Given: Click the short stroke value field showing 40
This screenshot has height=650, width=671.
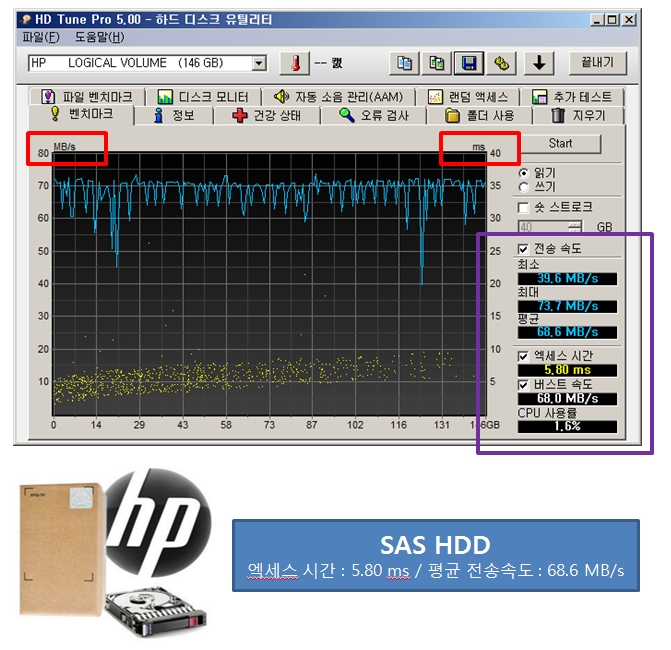Looking at the screenshot, I should tap(543, 227).
